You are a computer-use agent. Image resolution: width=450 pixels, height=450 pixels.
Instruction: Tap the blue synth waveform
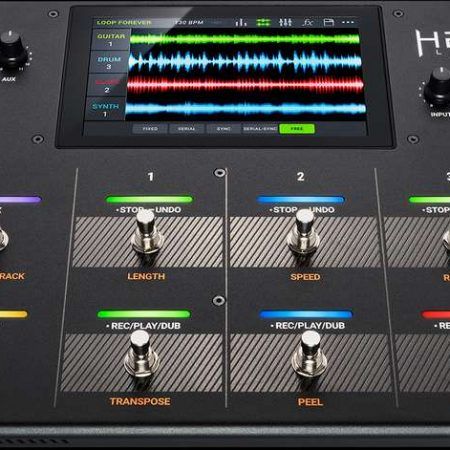coord(245,108)
